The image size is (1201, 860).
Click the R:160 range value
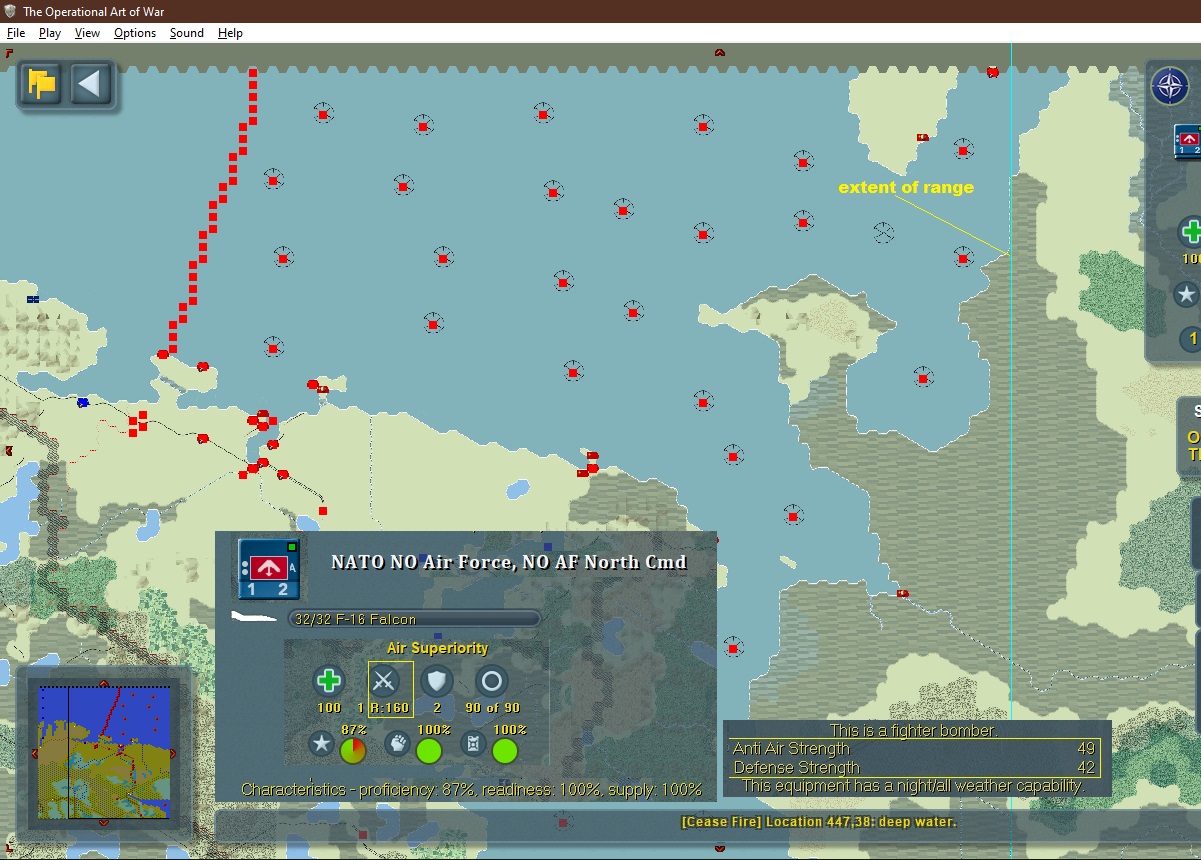pyautogui.click(x=390, y=708)
